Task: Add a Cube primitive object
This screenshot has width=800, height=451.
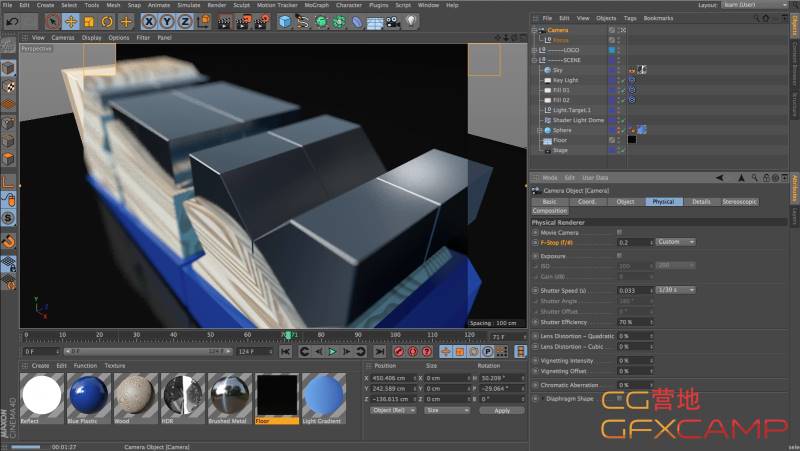Action: point(285,21)
